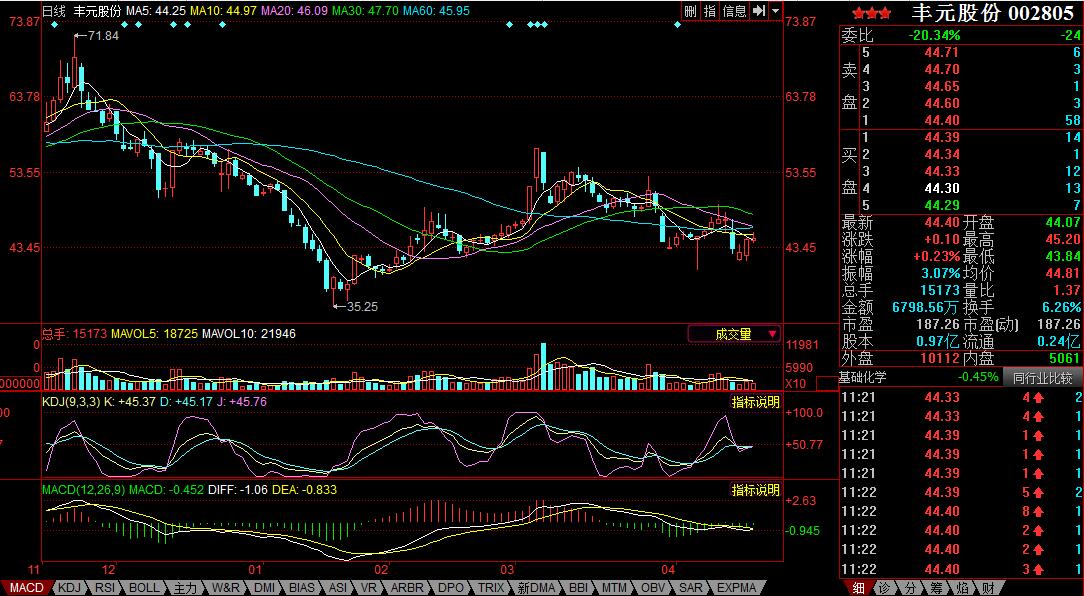Click 指标说明 in the KDJ panel
The width and height of the screenshot is (1084, 596).
[x=755, y=402]
